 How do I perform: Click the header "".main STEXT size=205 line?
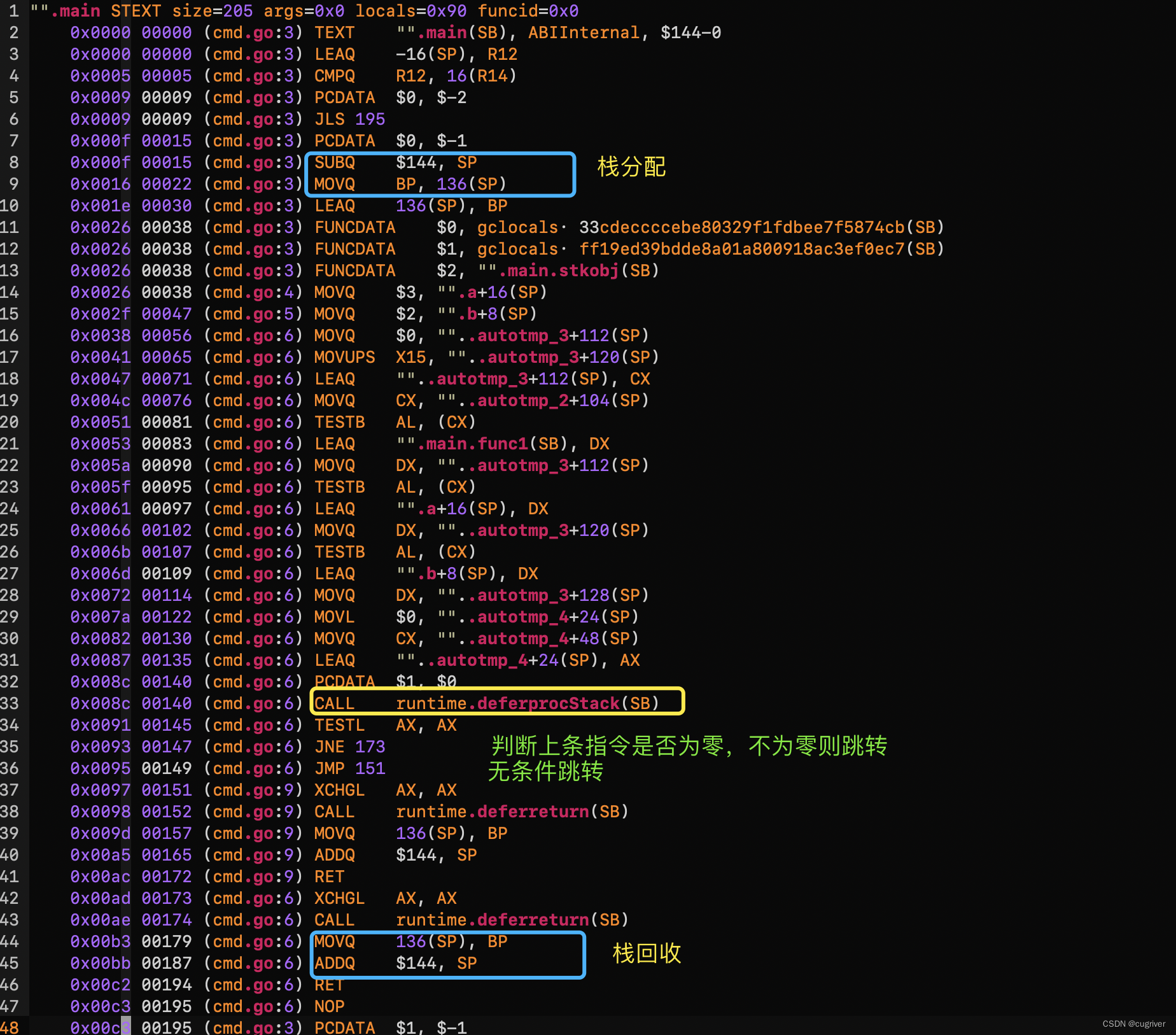305,11
